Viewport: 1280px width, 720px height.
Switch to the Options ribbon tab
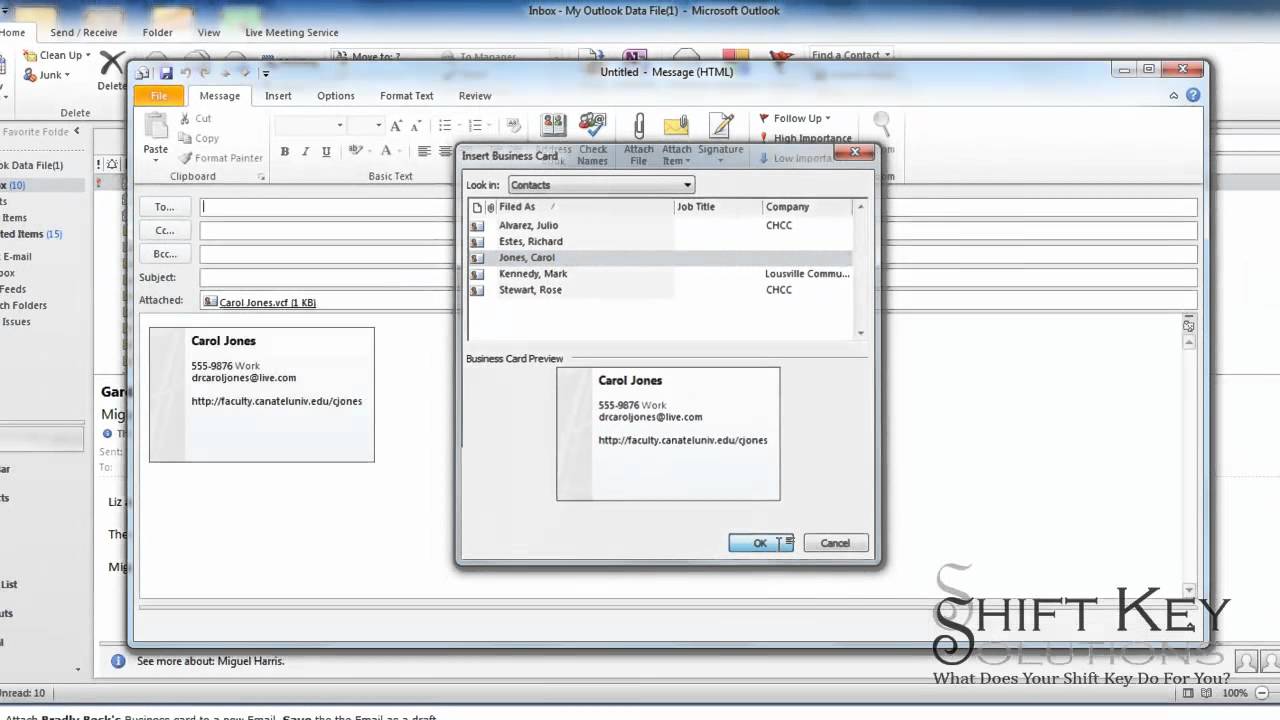[335, 96]
